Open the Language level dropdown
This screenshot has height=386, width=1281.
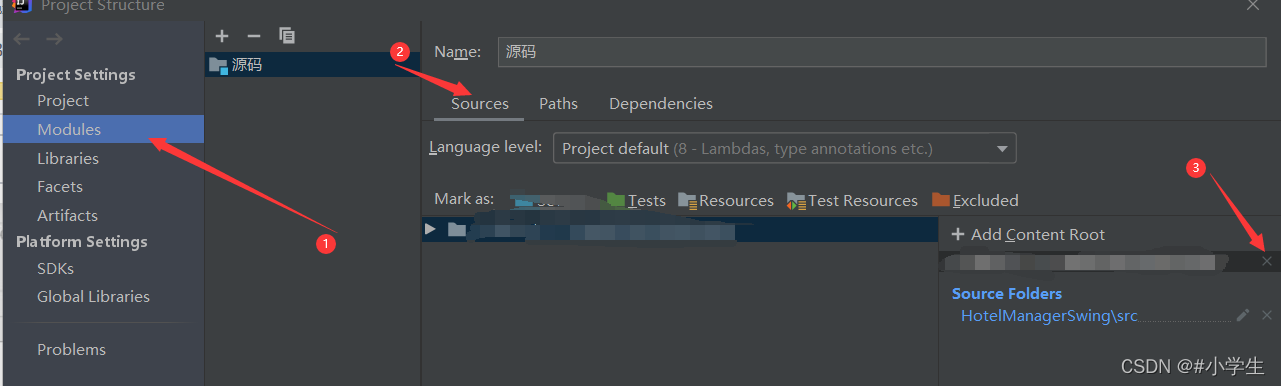tap(785, 148)
